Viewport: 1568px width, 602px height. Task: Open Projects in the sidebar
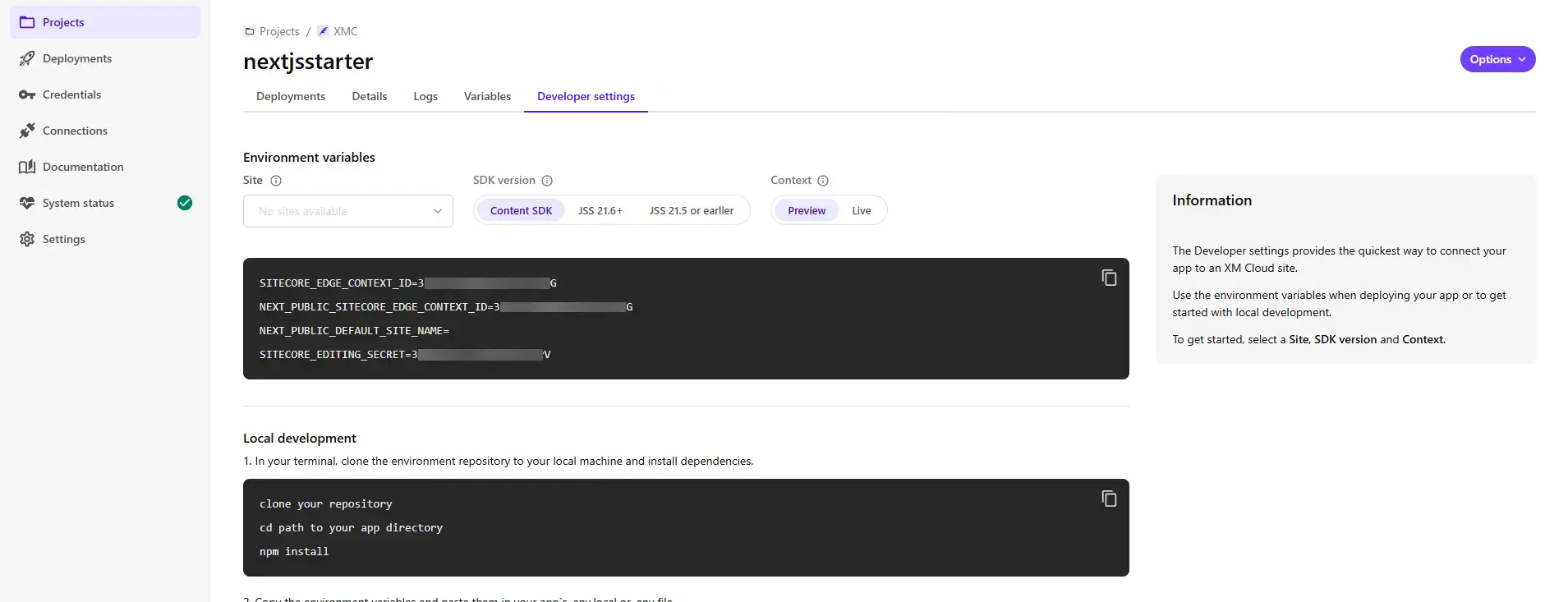click(104, 22)
